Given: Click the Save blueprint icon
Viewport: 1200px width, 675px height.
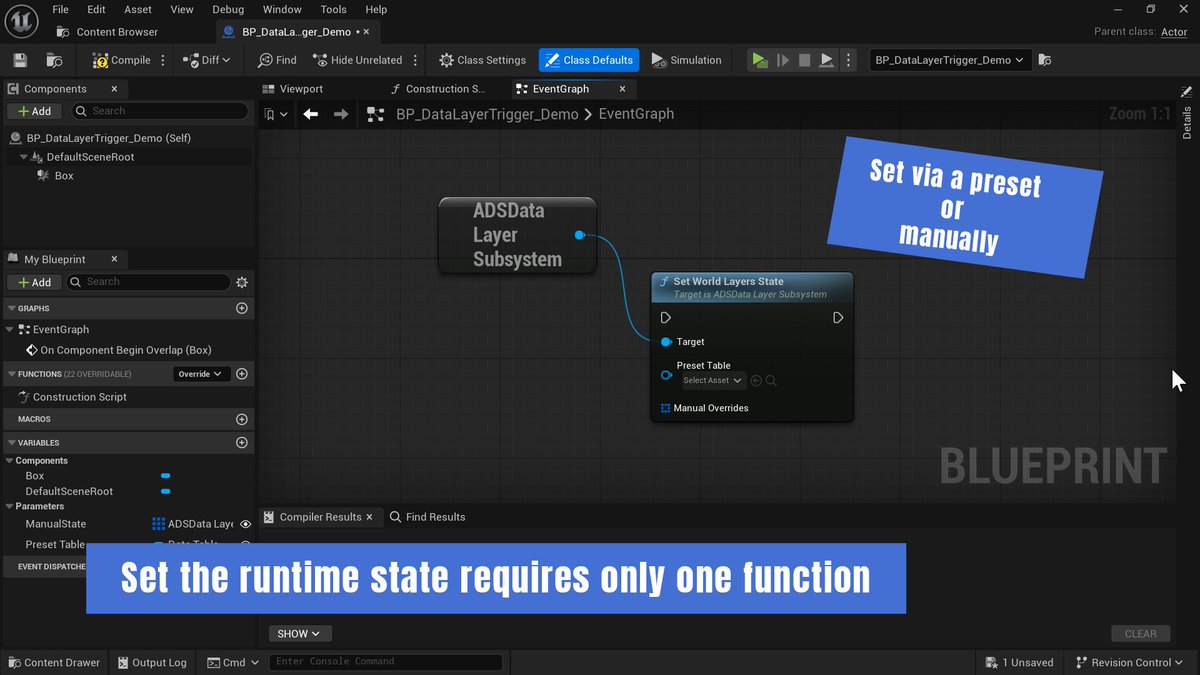Looking at the screenshot, I should coord(20,60).
